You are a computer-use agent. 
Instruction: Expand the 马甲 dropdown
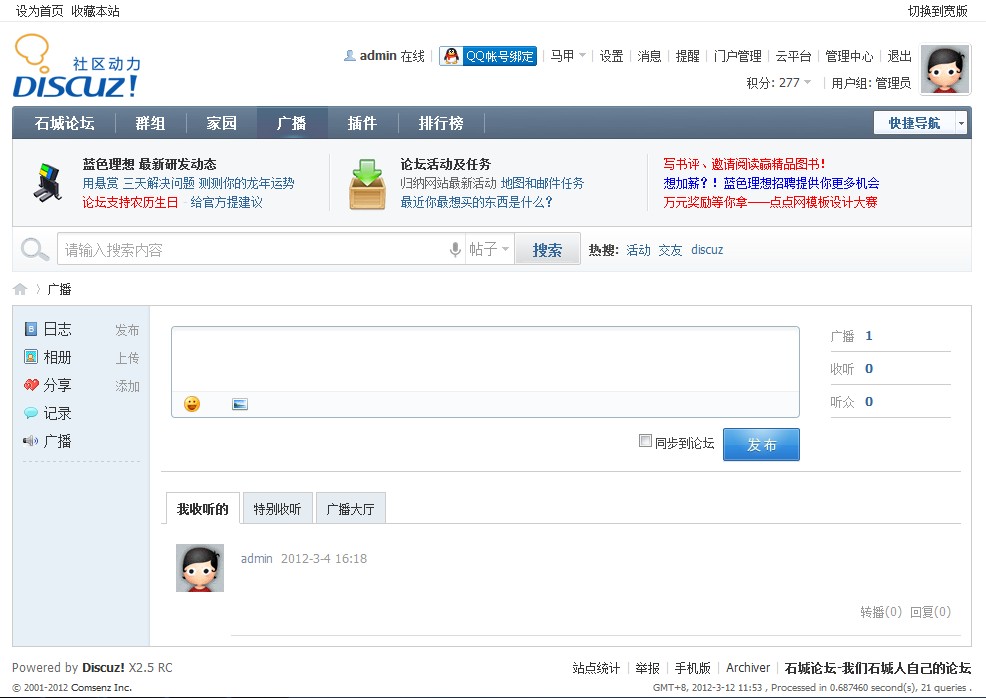point(568,56)
